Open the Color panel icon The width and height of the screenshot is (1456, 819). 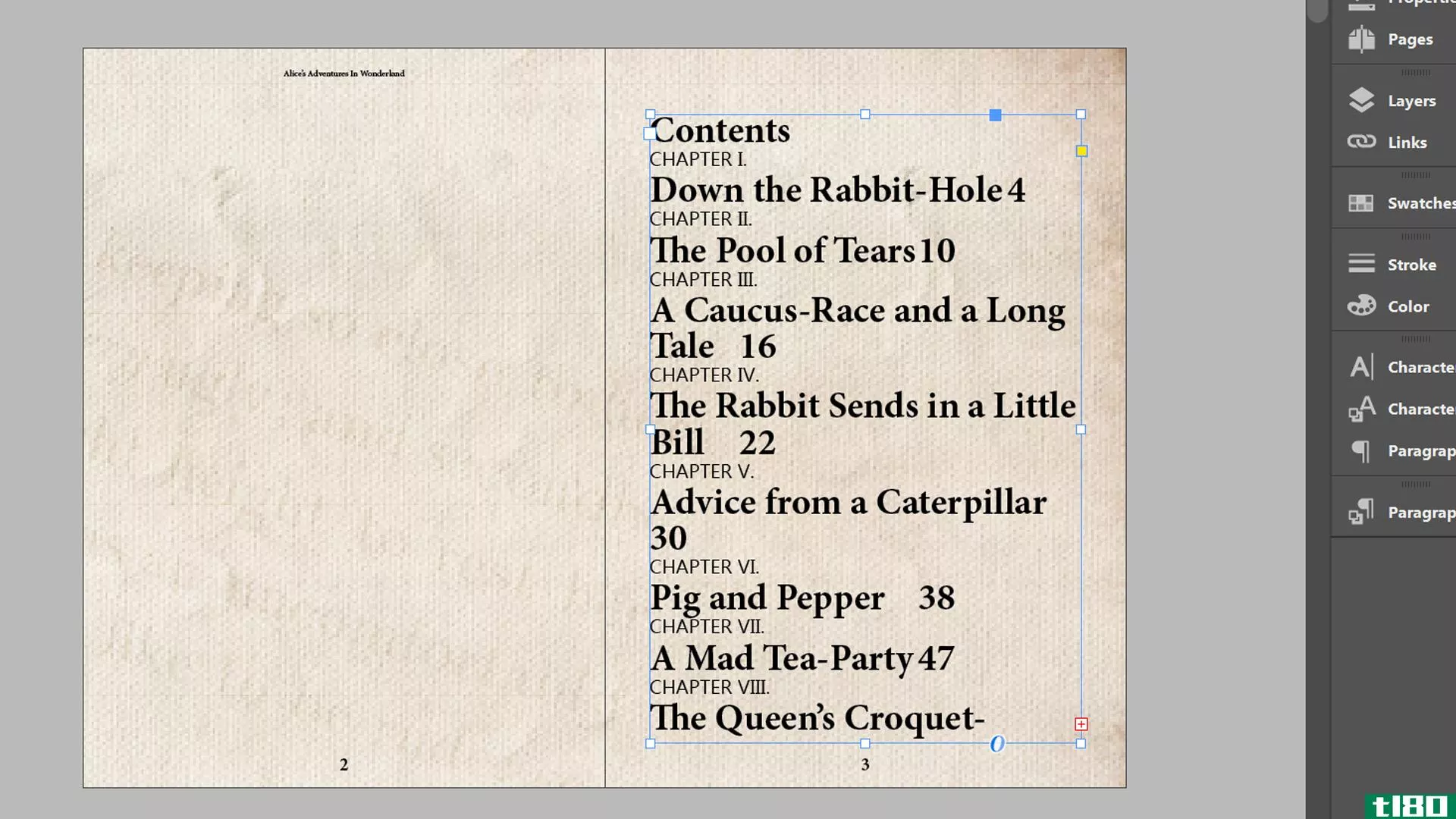click(x=1361, y=306)
